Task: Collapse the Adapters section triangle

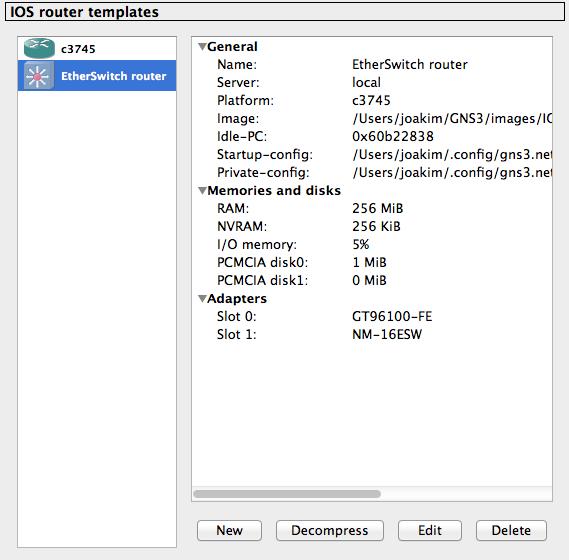Action: point(202,299)
